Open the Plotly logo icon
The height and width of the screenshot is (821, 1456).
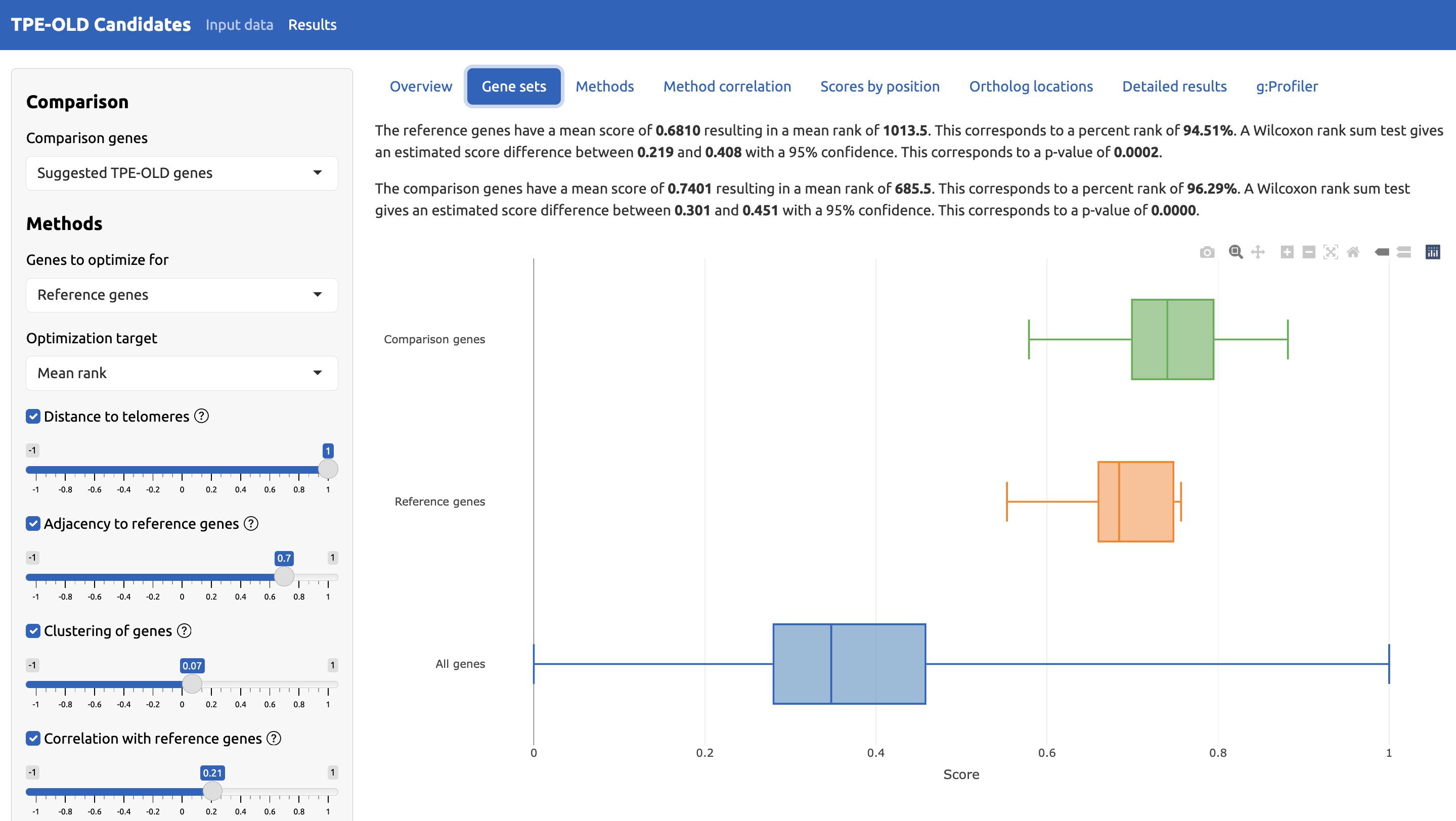pyautogui.click(x=1432, y=252)
